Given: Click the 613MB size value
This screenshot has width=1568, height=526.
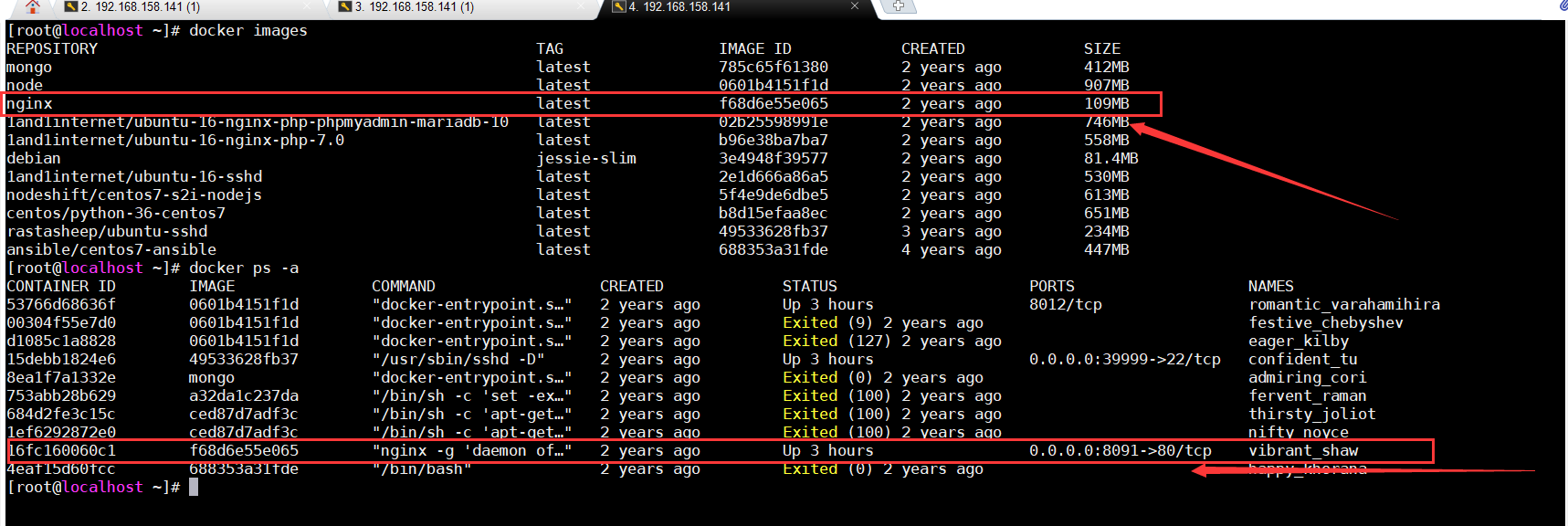Looking at the screenshot, I should [x=1107, y=195].
